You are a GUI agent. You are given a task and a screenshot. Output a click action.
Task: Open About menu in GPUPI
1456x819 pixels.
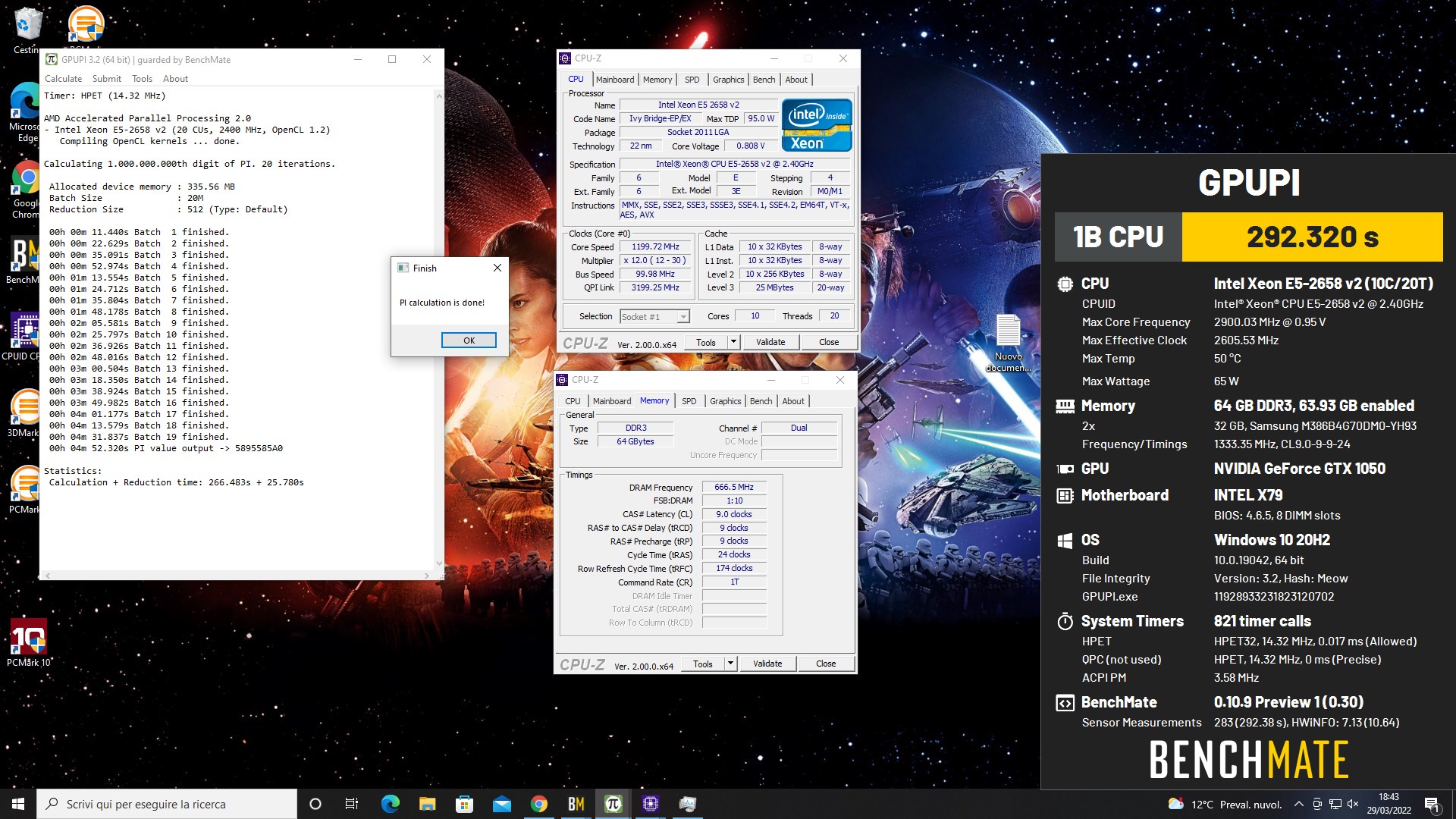point(175,79)
